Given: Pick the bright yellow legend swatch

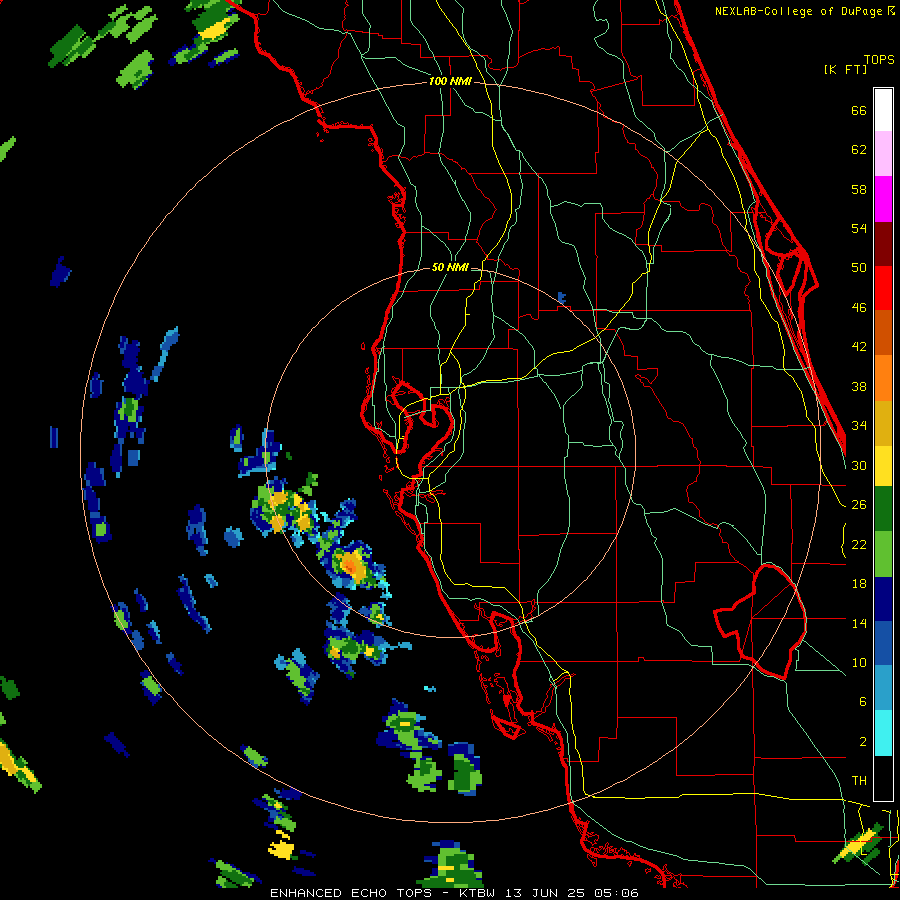Looking at the screenshot, I should 883,467.
